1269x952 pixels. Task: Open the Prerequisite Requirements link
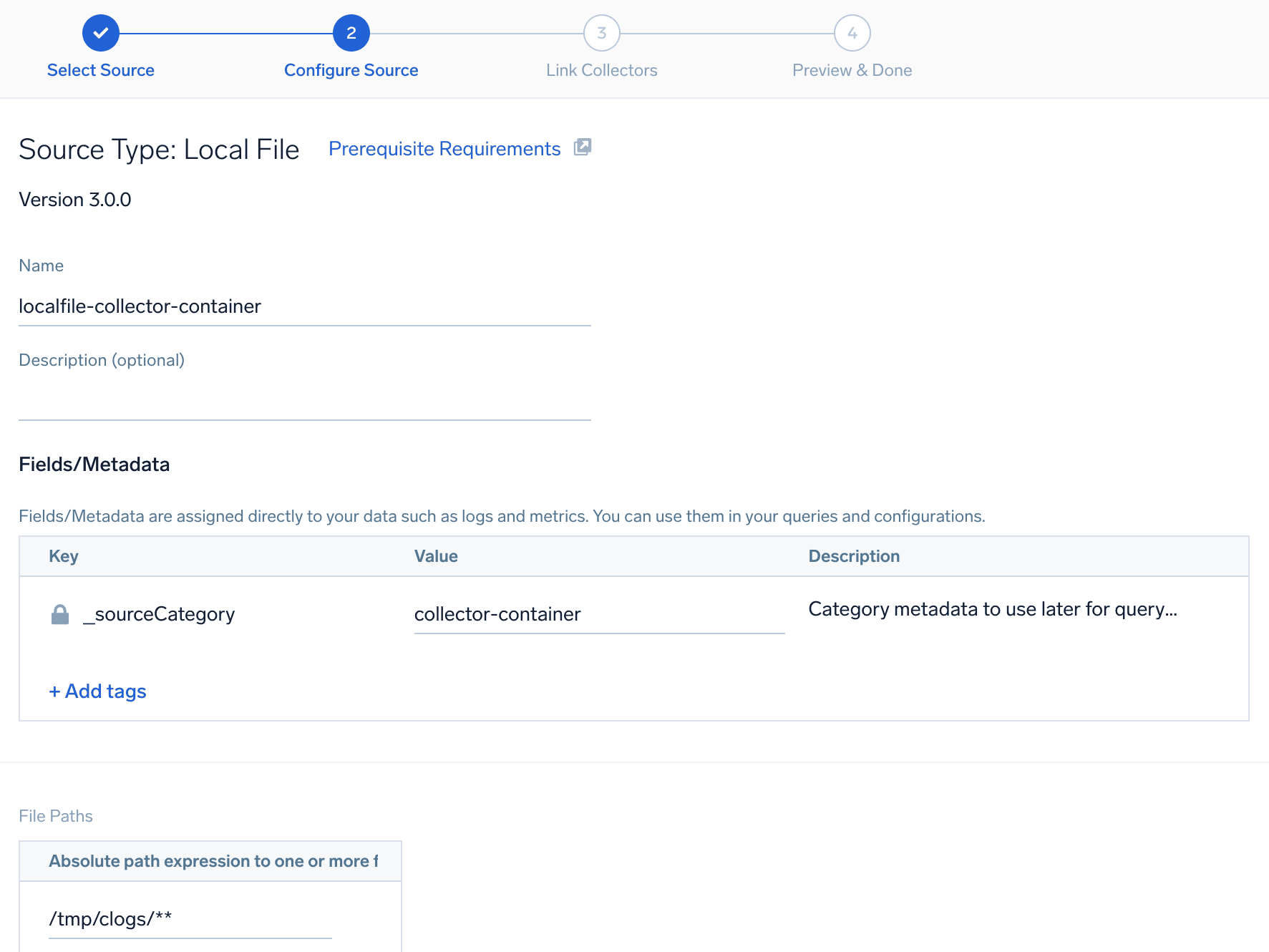point(444,148)
